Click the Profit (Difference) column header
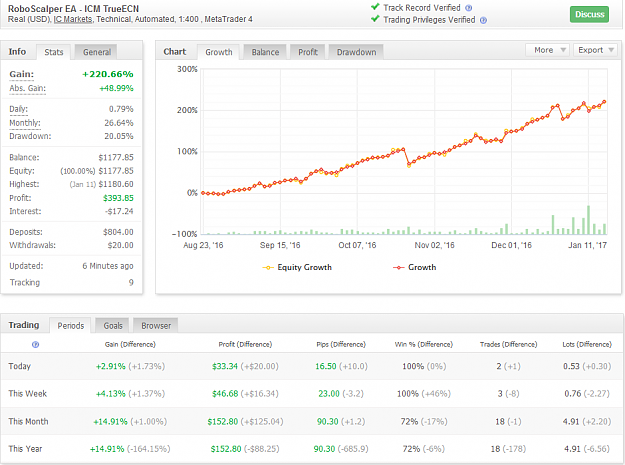This screenshot has height=465, width=625. tap(245, 344)
